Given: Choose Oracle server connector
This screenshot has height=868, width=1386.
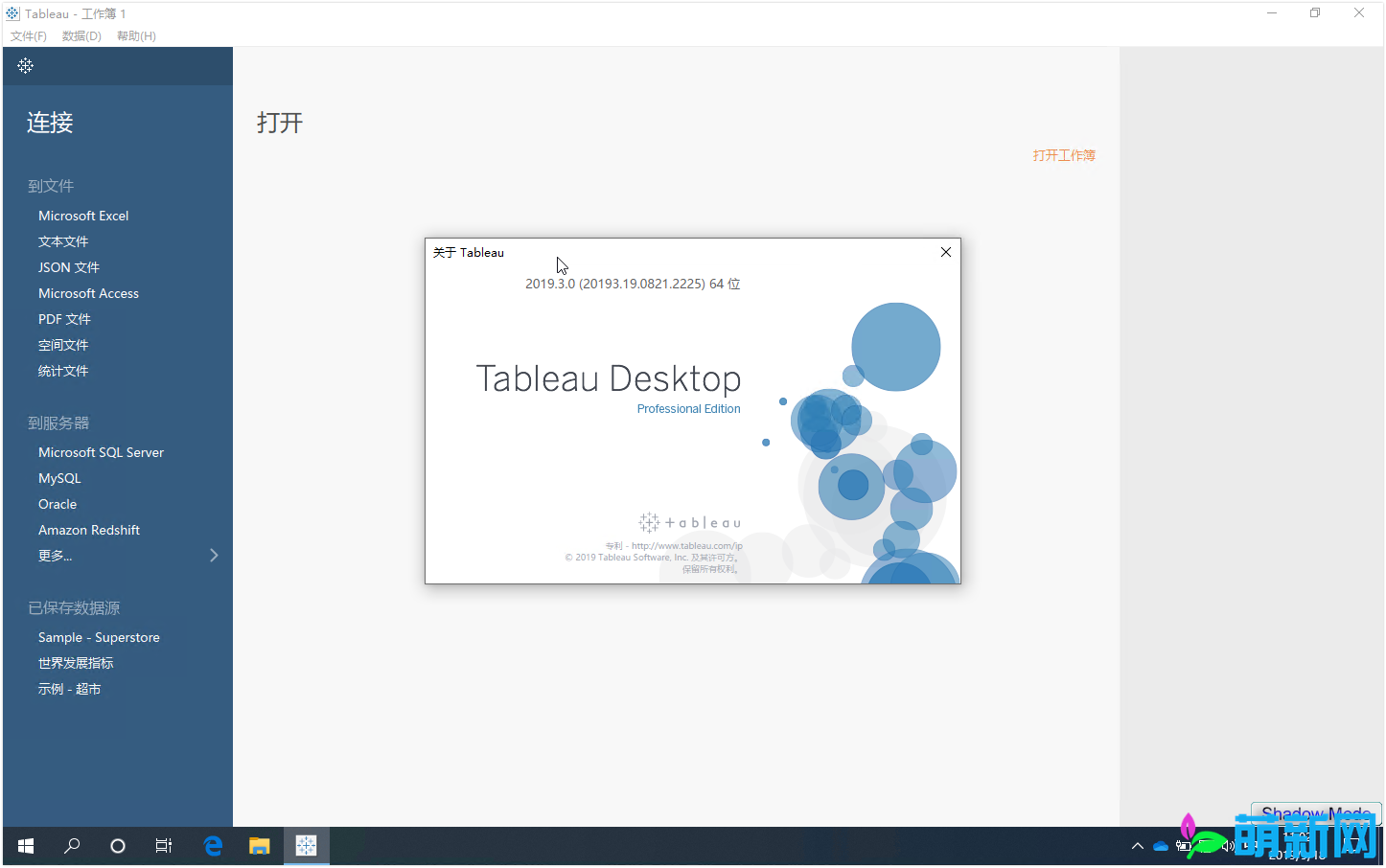Looking at the screenshot, I should 58,504.
